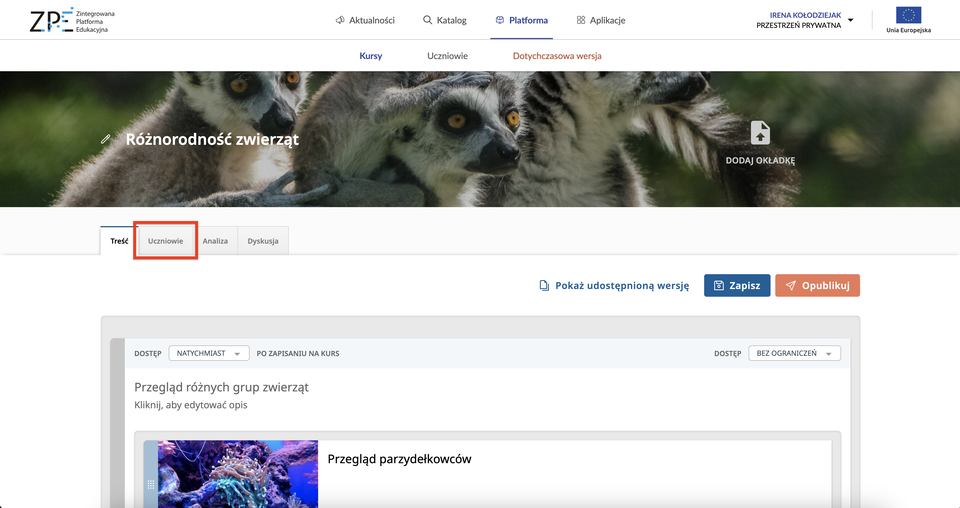Edit description text Kliknij, aby edytować opis
The image size is (960, 508).
coord(191,405)
